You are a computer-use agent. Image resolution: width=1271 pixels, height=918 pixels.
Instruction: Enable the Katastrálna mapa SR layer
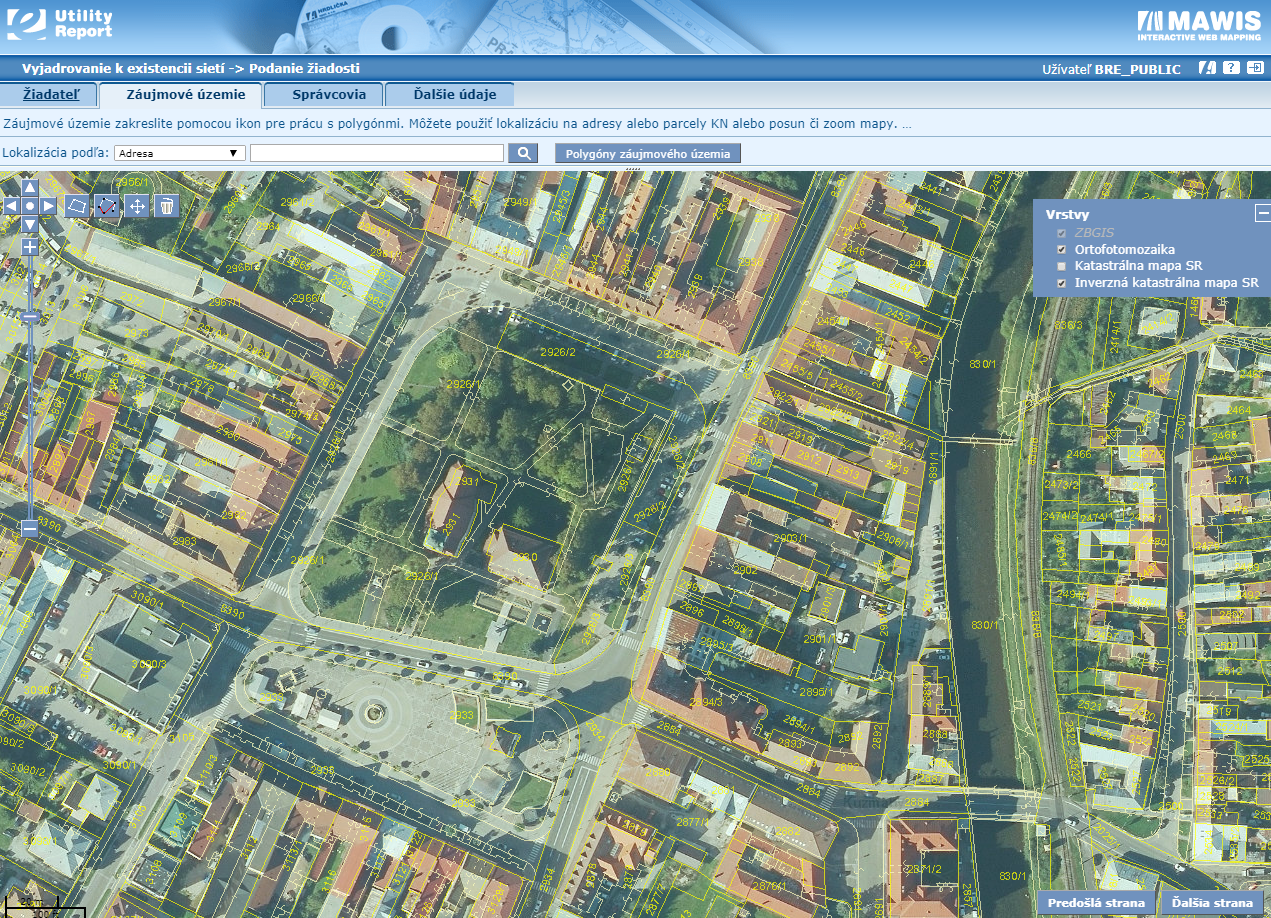1062,266
